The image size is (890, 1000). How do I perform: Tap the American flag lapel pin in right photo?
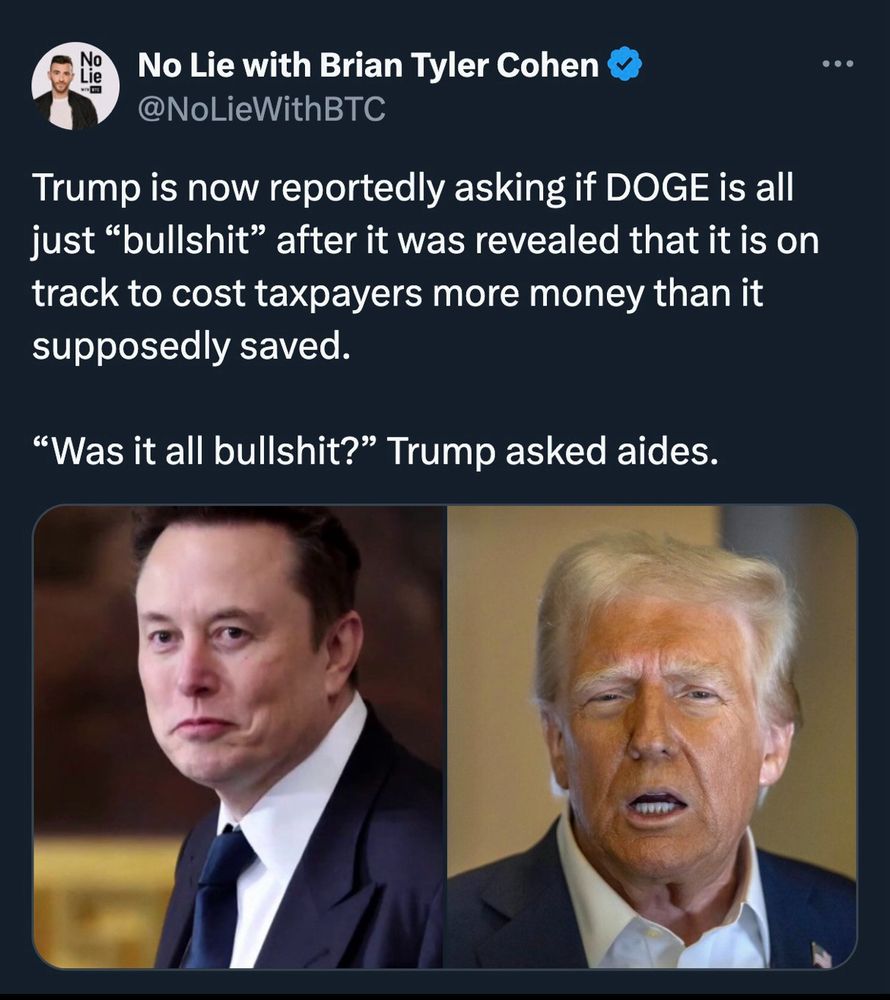click(x=821, y=955)
